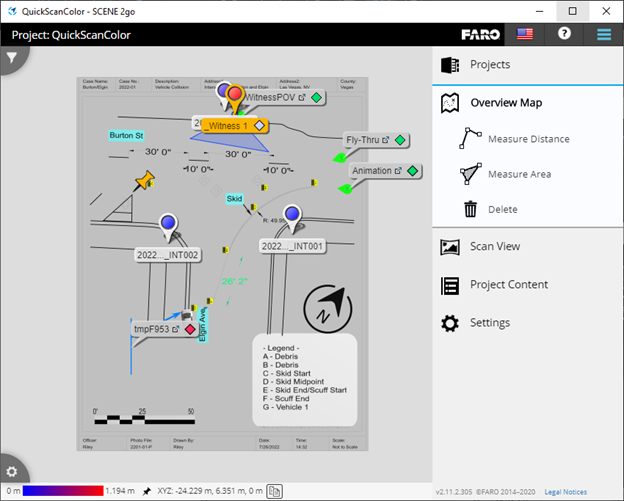Image resolution: width=624 pixels, height=501 pixels.
Task: Click the Burton St label
Action: click(126, 135)
